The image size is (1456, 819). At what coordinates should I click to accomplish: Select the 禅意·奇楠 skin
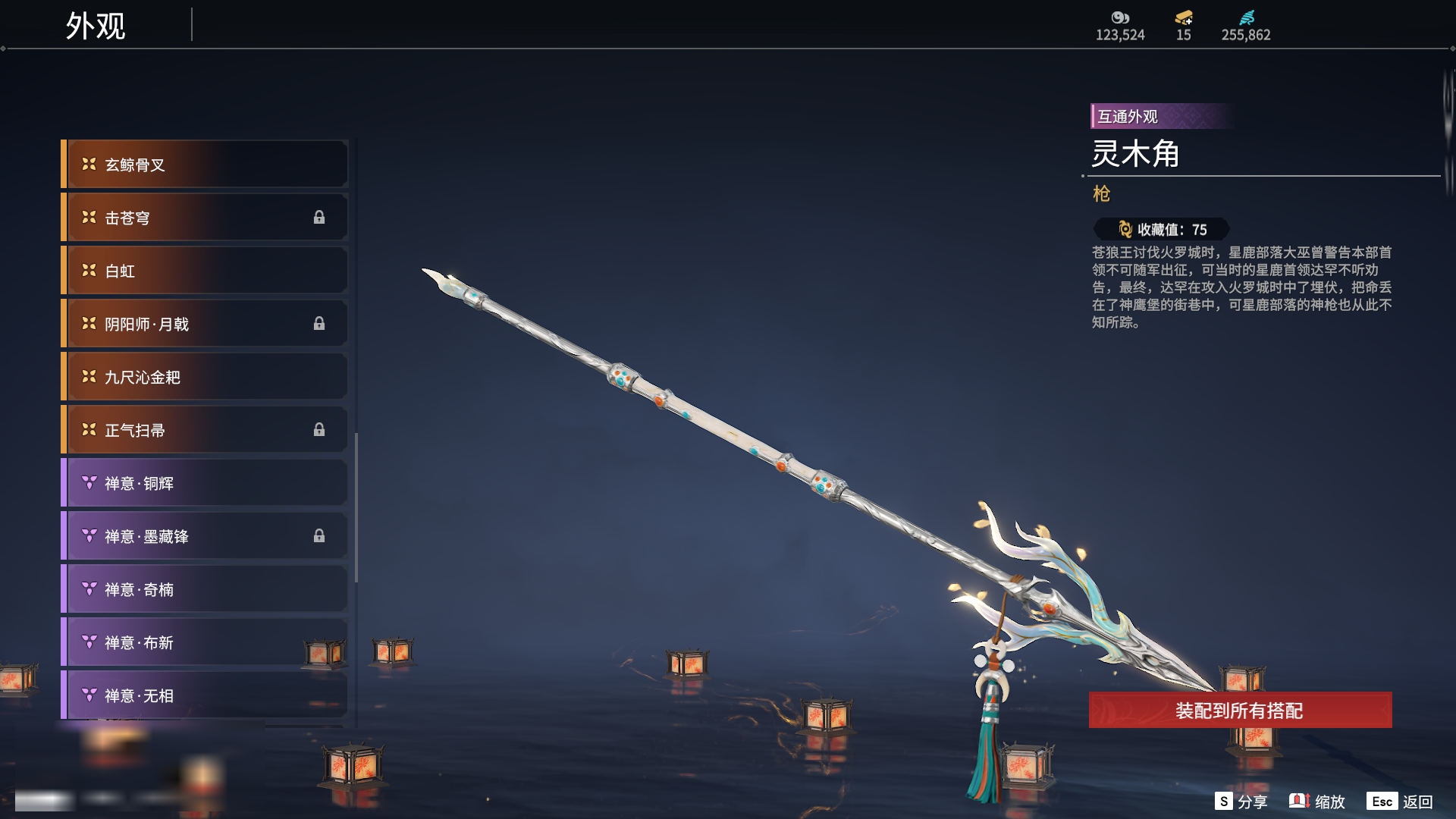click(205, 588)
